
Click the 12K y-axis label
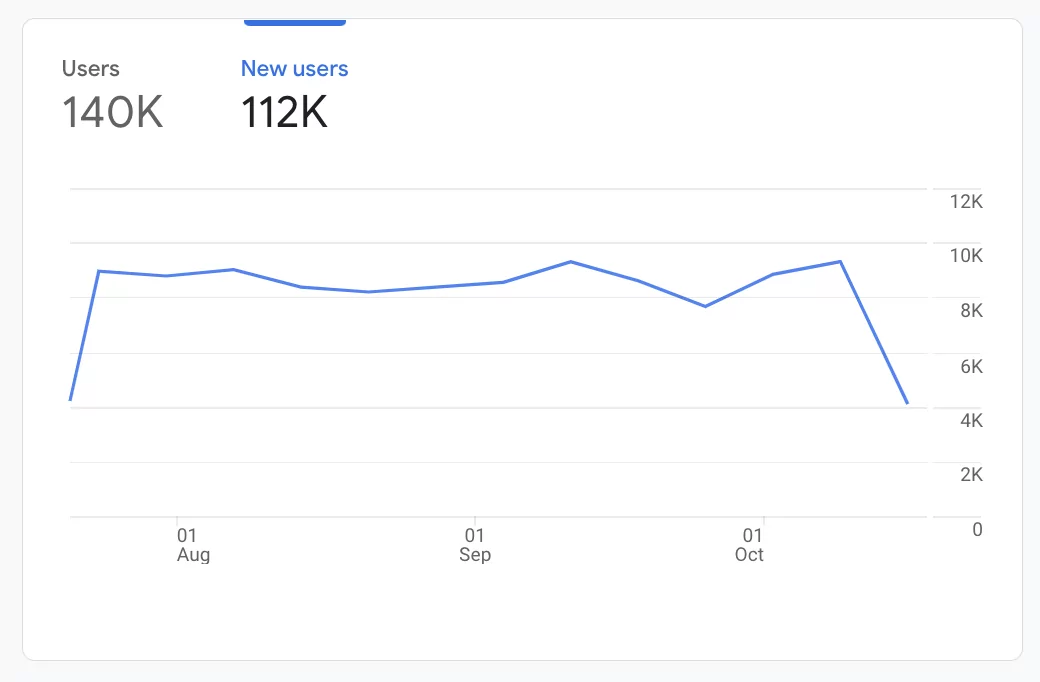(966, 202)
